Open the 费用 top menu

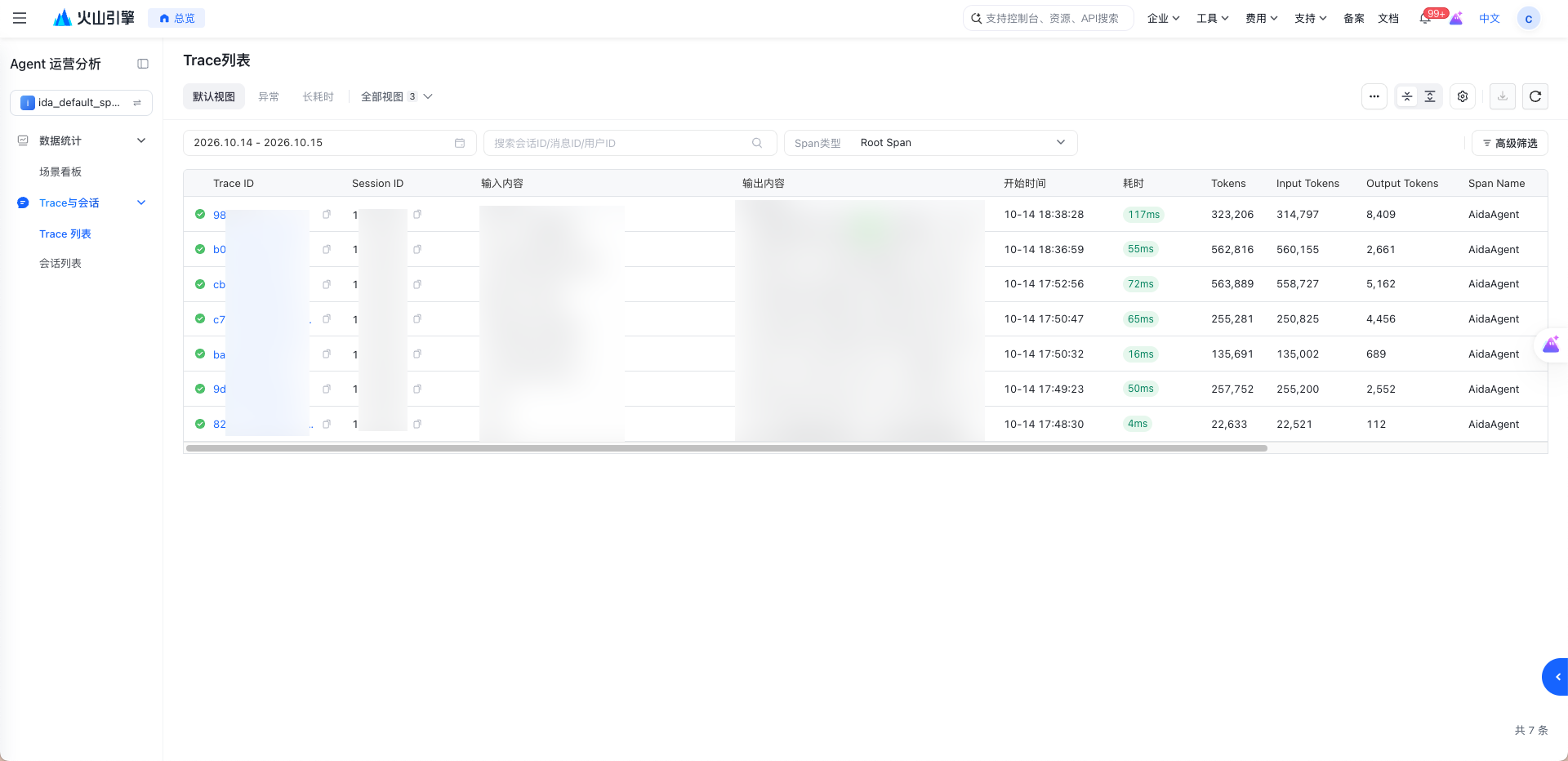[1261, 18]
